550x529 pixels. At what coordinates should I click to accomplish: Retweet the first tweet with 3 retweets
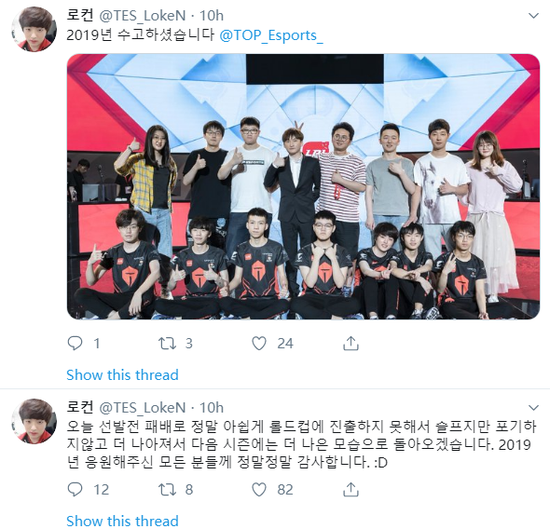(x=167, y=343)
